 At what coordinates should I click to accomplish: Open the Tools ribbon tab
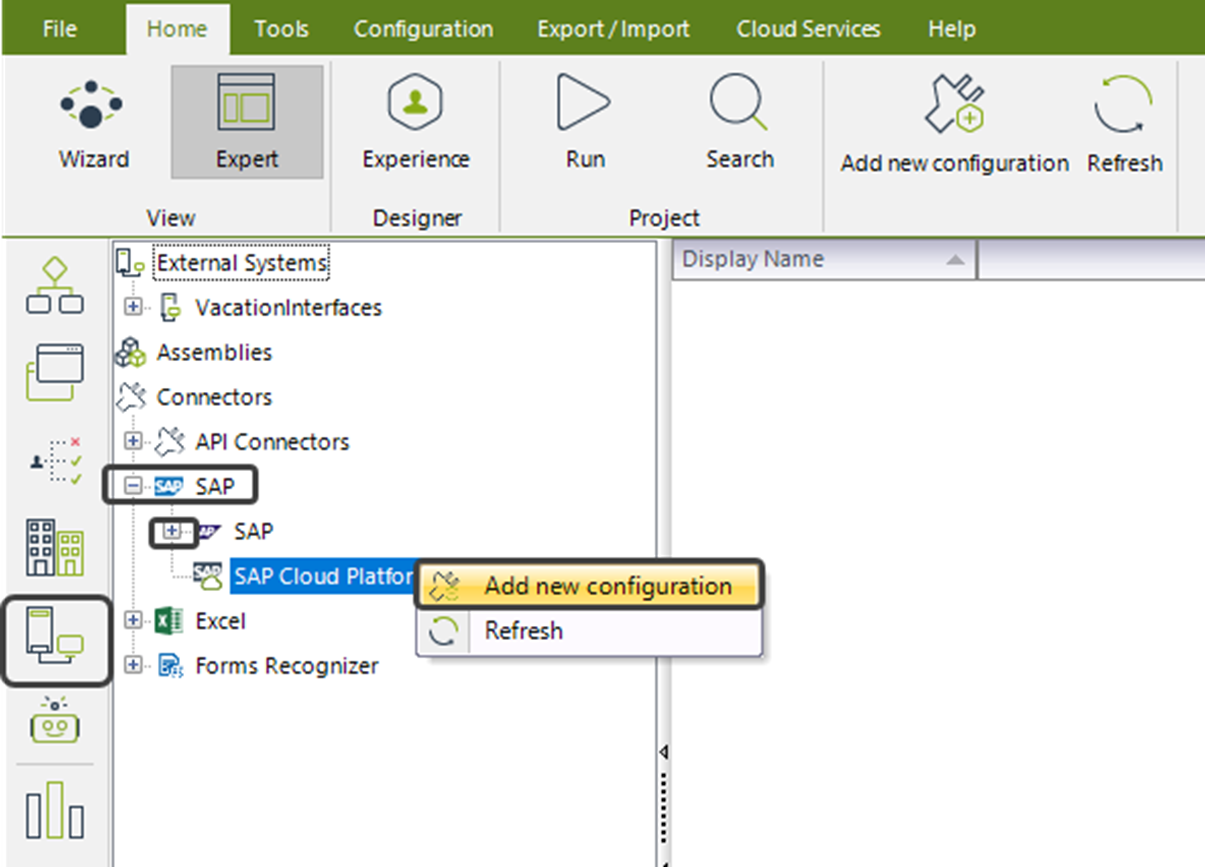281,29
